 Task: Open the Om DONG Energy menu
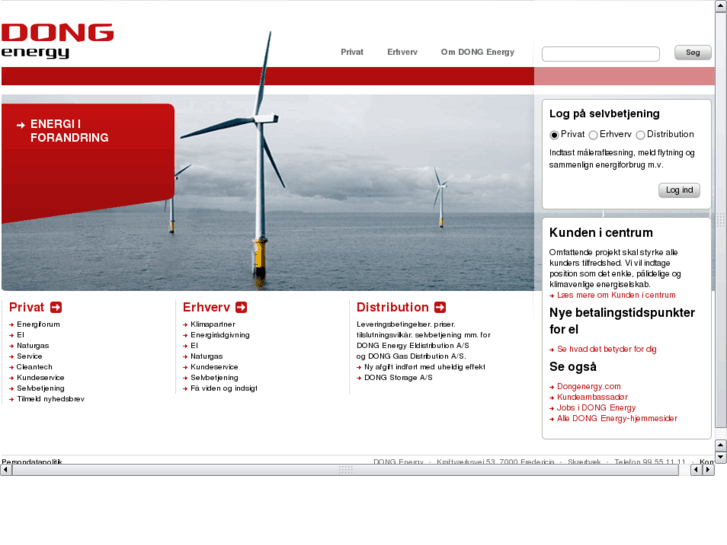coord(478,52)
